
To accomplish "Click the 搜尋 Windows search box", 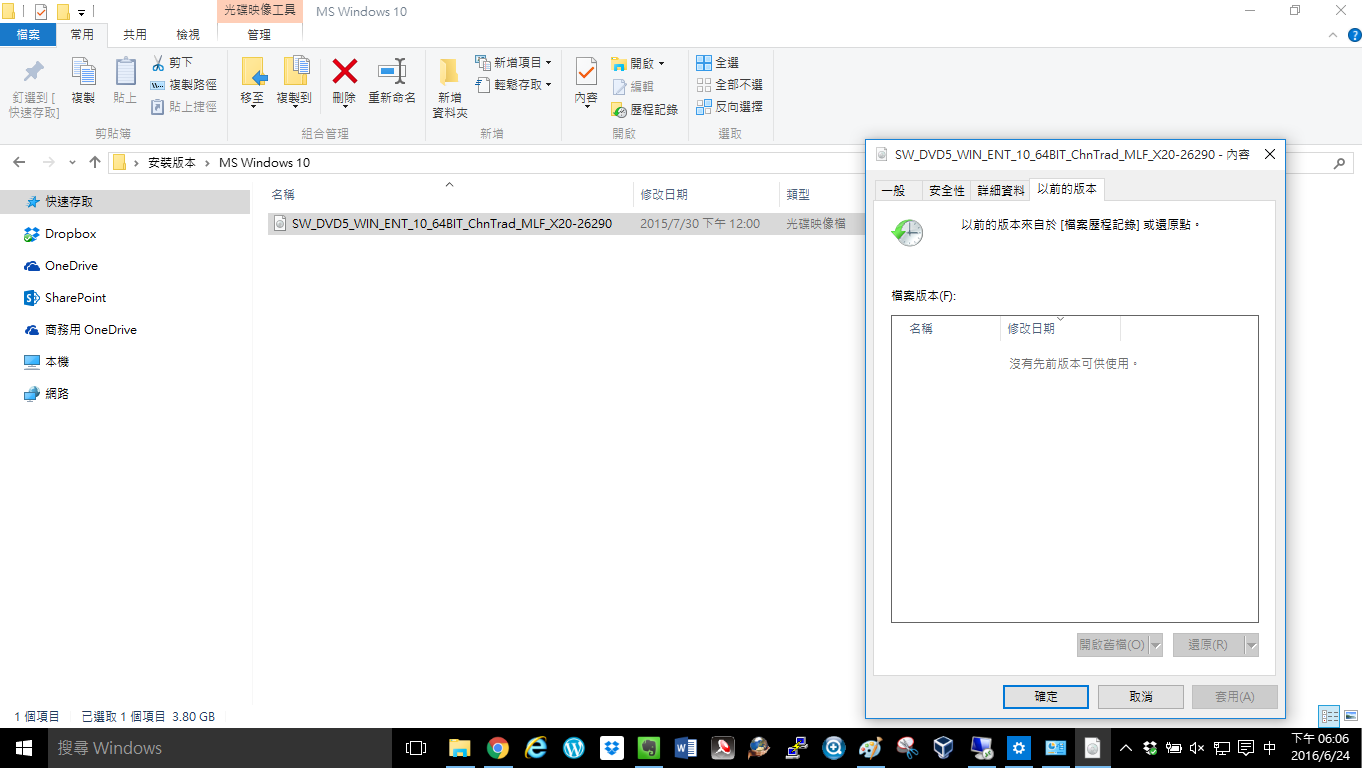I will 219,748.
